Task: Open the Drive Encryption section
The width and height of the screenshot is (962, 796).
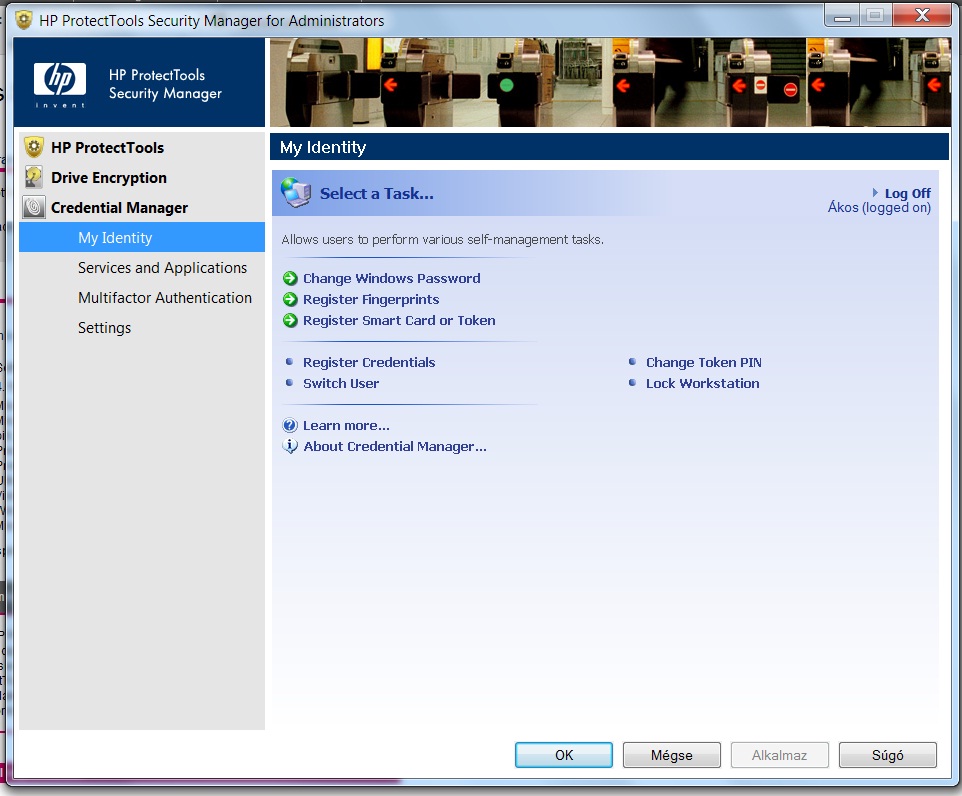Action: pos(109,178)
